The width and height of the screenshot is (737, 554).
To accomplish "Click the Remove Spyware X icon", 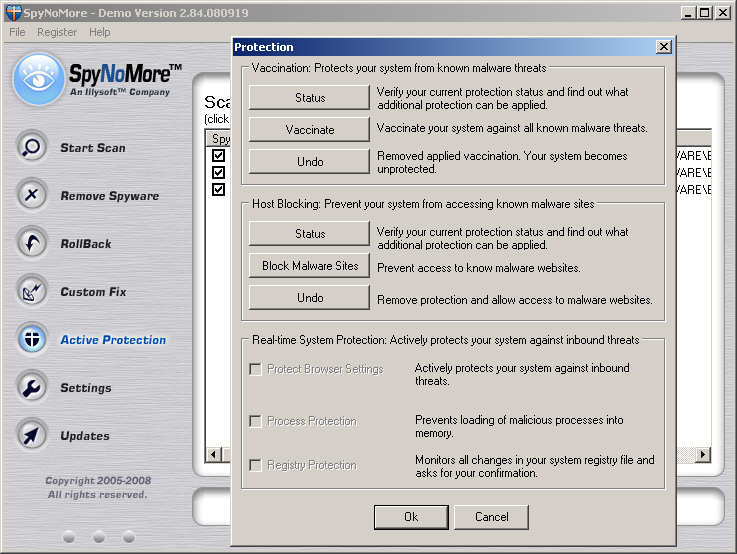I will click(32, 195).
